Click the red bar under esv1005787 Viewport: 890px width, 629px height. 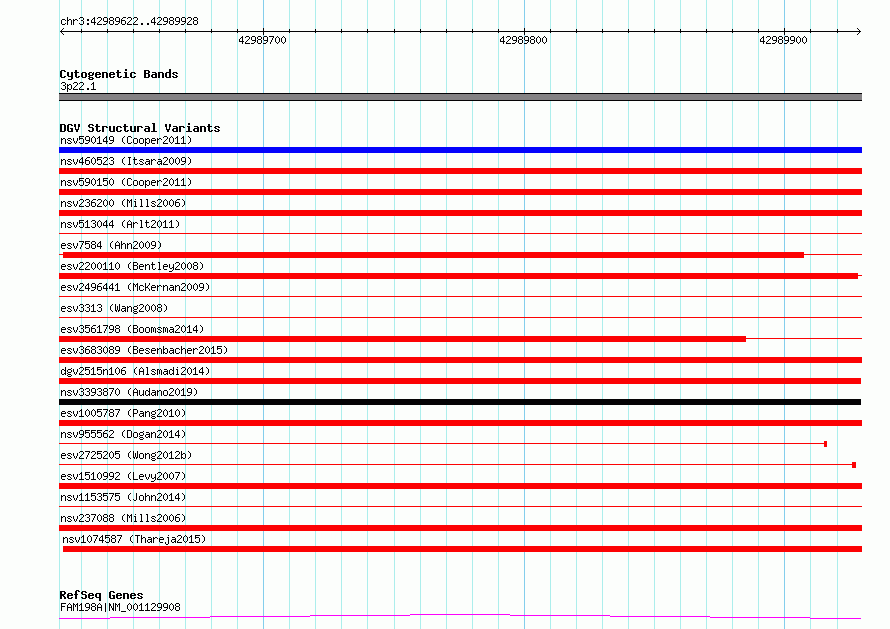tap(460, 423)
